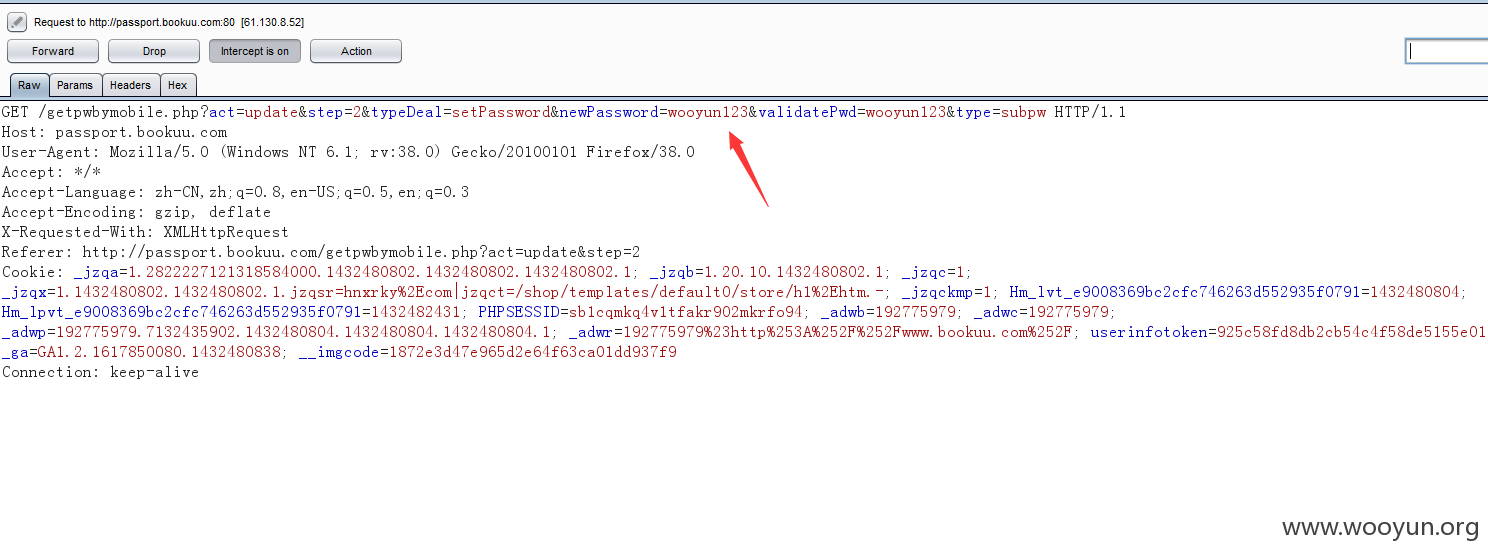Image resolution: width=1488 pixels, height=556 pixels.
Task: Toggle the Intercept is on button
Action: [x=255, y=51]
